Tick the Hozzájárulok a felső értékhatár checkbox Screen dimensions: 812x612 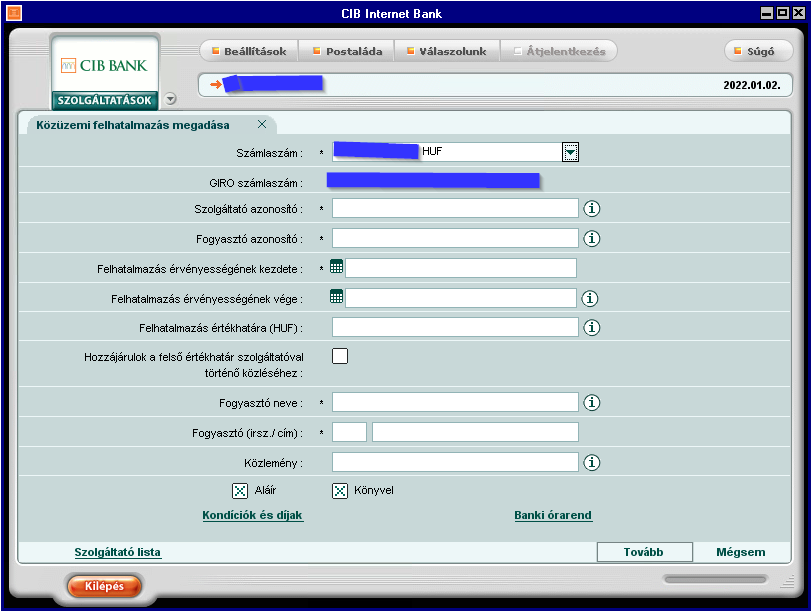[x=340, y=356]
